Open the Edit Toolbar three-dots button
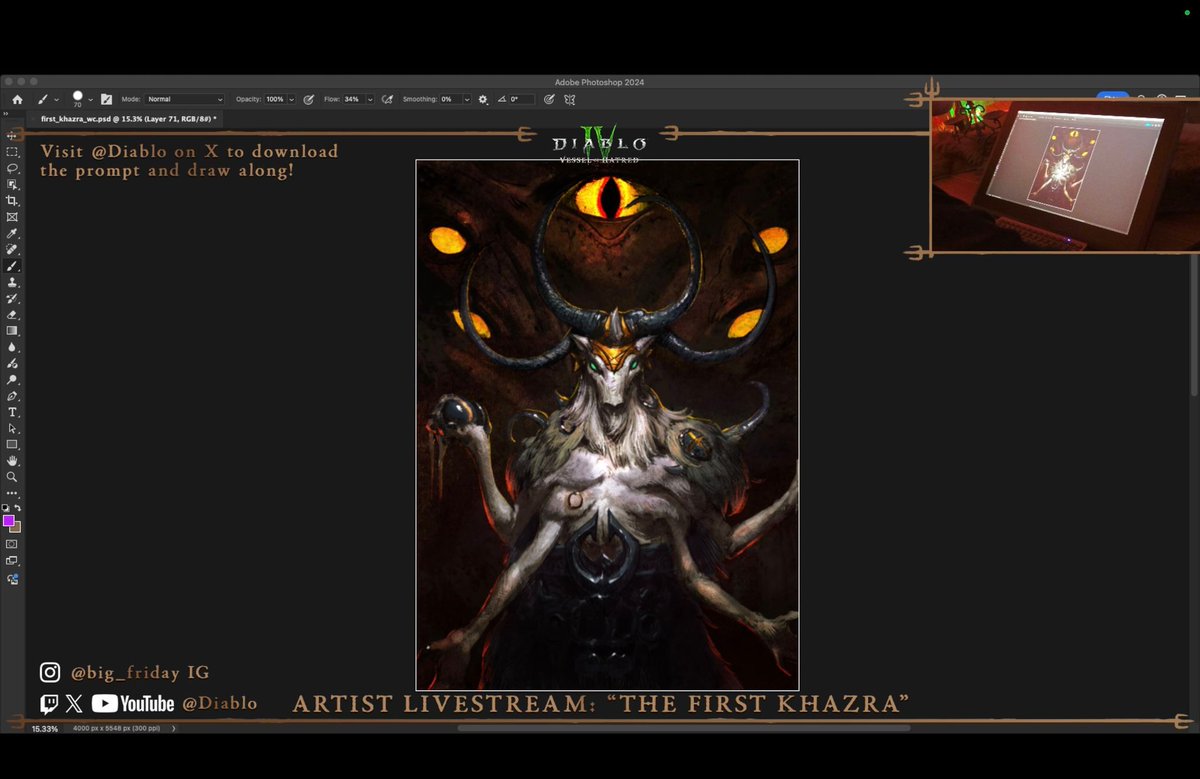The image size is (1200, 779). [x=12, y=493]
